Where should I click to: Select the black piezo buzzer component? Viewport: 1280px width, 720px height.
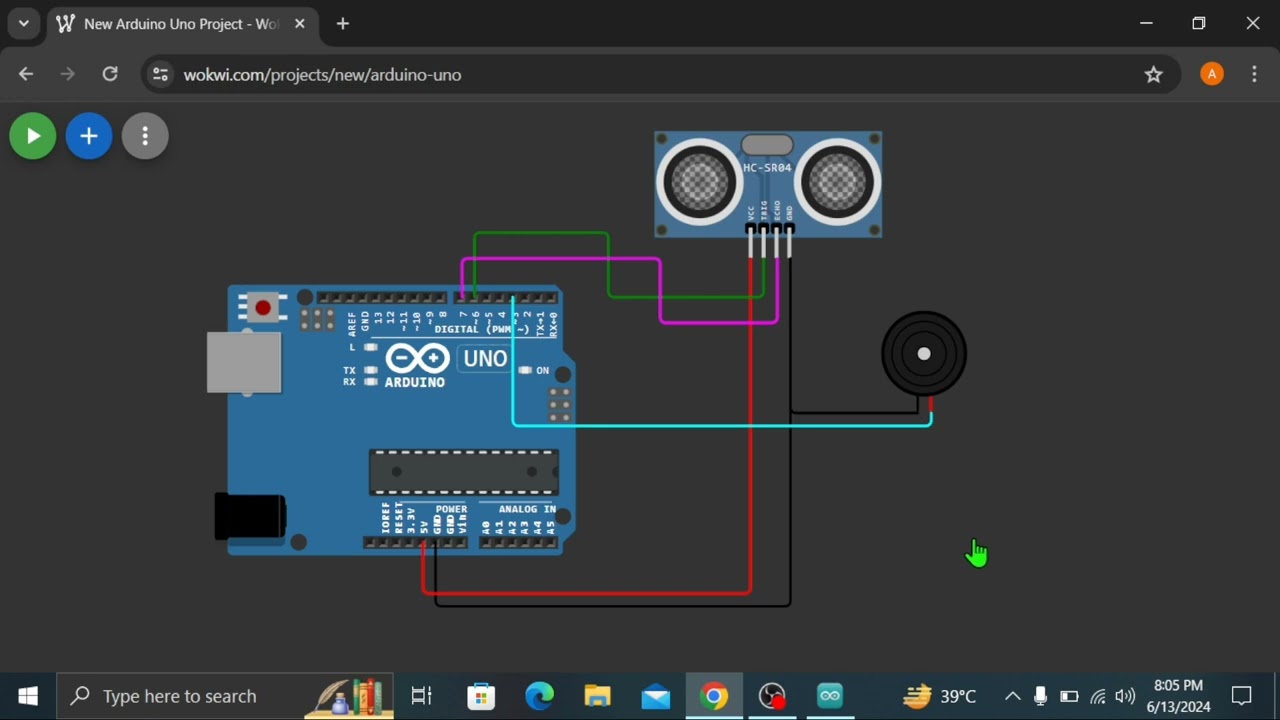[924, 354]
